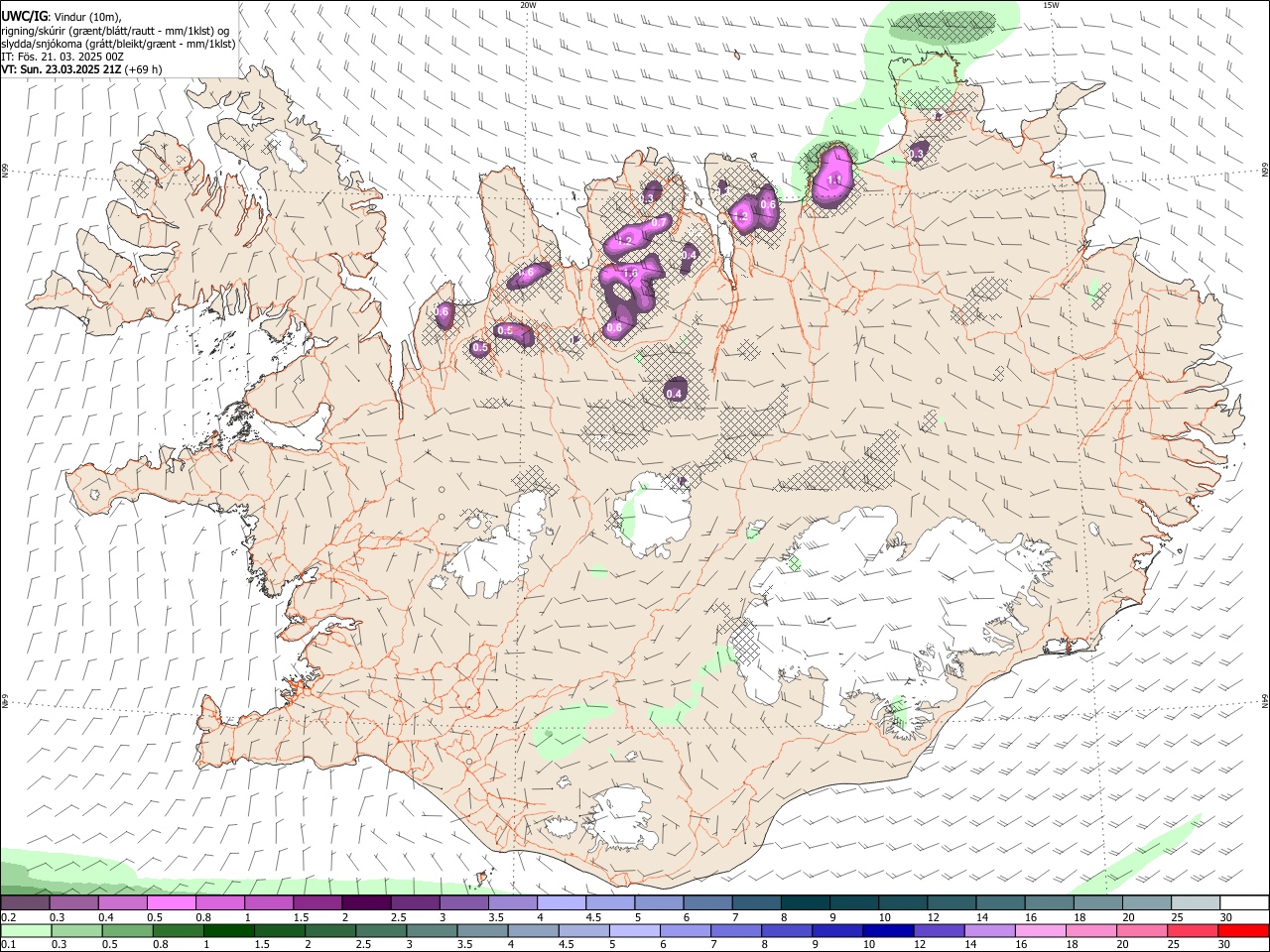Image resolution: width=1270 pixels, height=952 pixels.
Task: Click the 0.7 snowfall value label
Action: (658, 223)
